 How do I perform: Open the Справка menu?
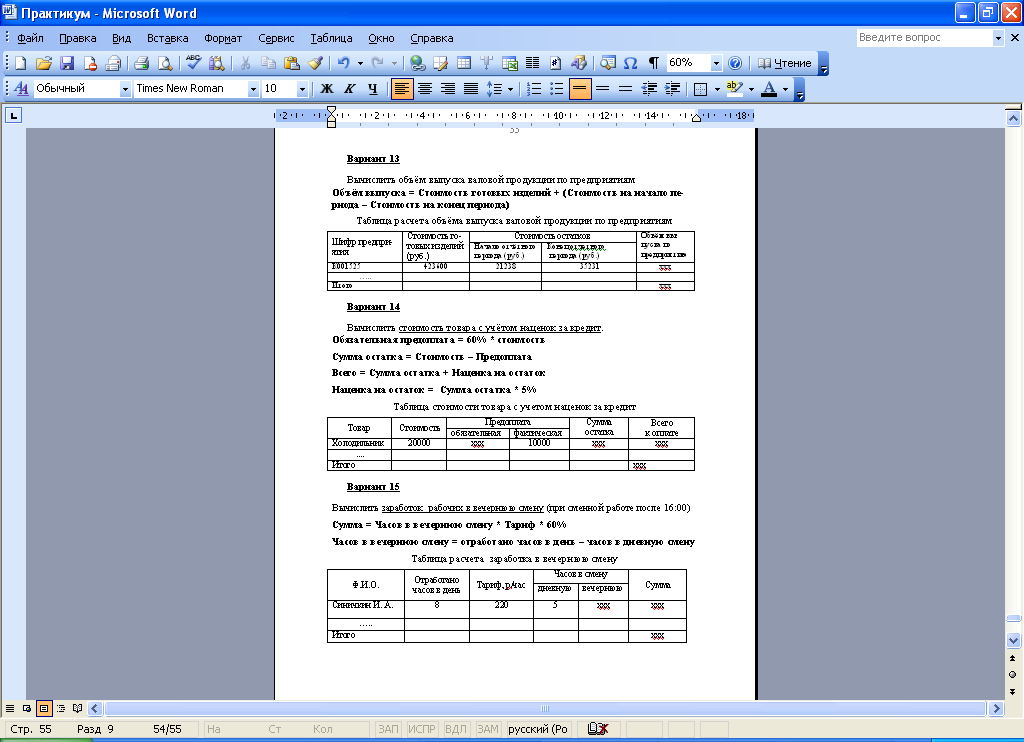pyautogui.click(x=432, y=38)
